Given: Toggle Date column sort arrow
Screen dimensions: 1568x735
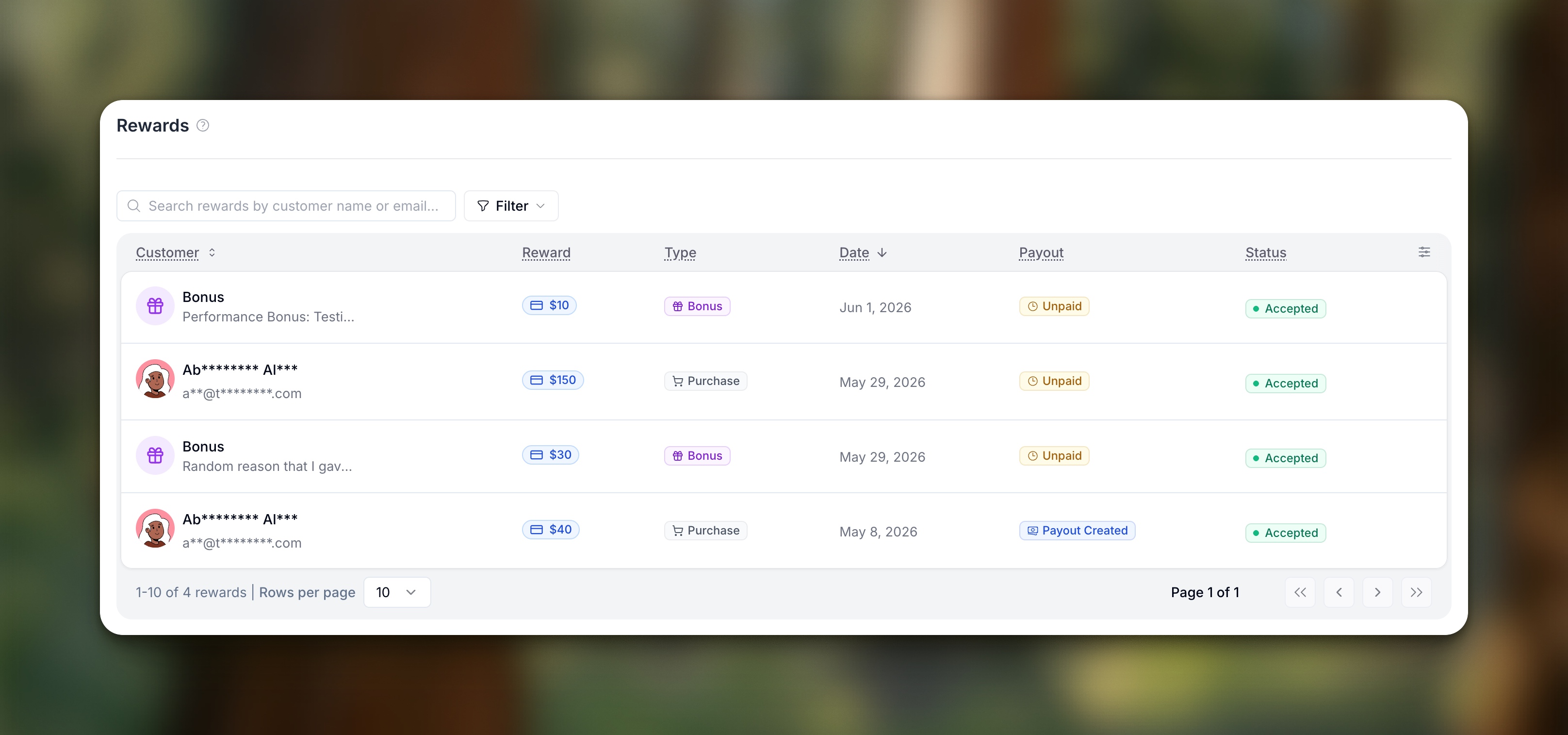Looking at the screenshot, I should pos(882,253).
